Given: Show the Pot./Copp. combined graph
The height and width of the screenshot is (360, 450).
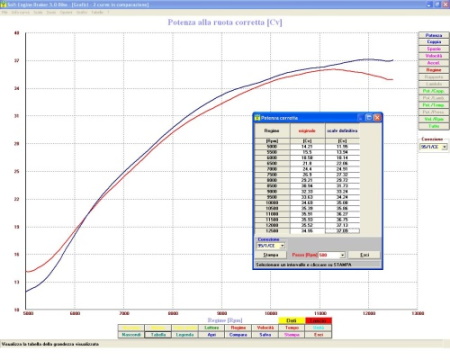Looking at the screenshot, I should coord(434,91).
